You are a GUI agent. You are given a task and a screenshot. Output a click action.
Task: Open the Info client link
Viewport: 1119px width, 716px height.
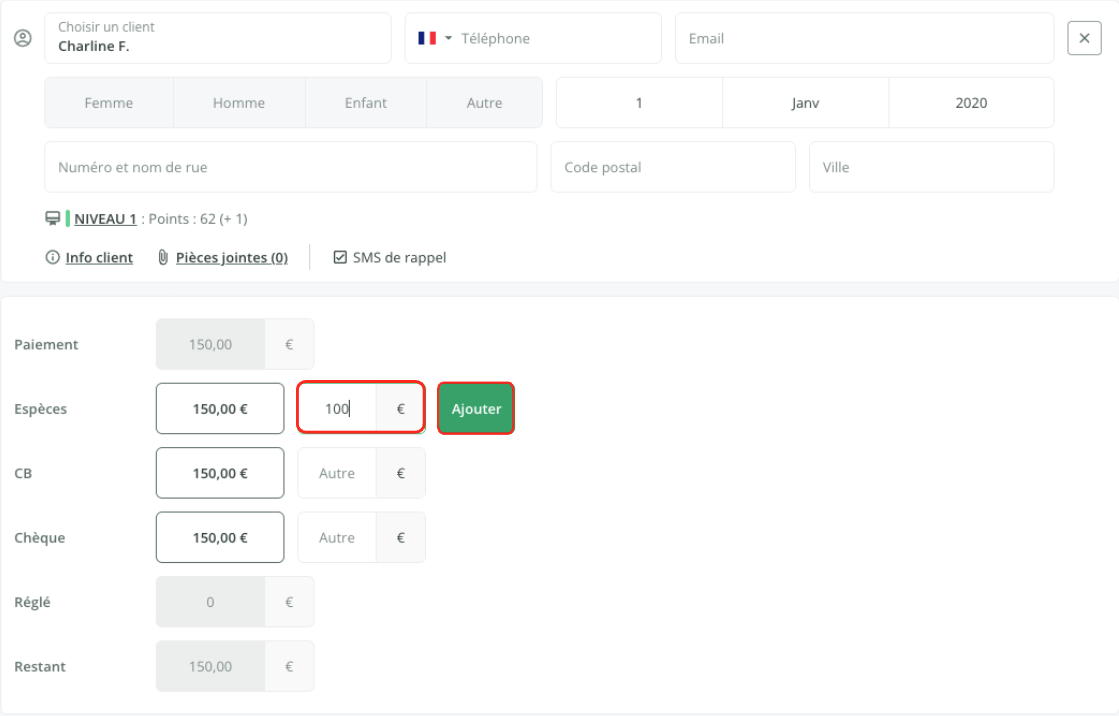(x=99, y=258)
